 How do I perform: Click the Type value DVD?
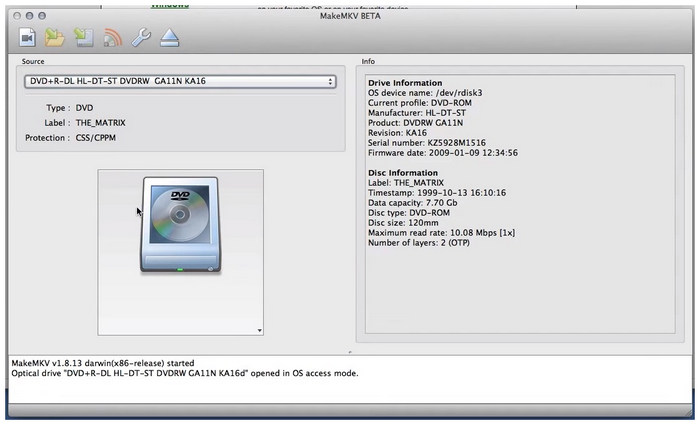click(x=84, y=108)
